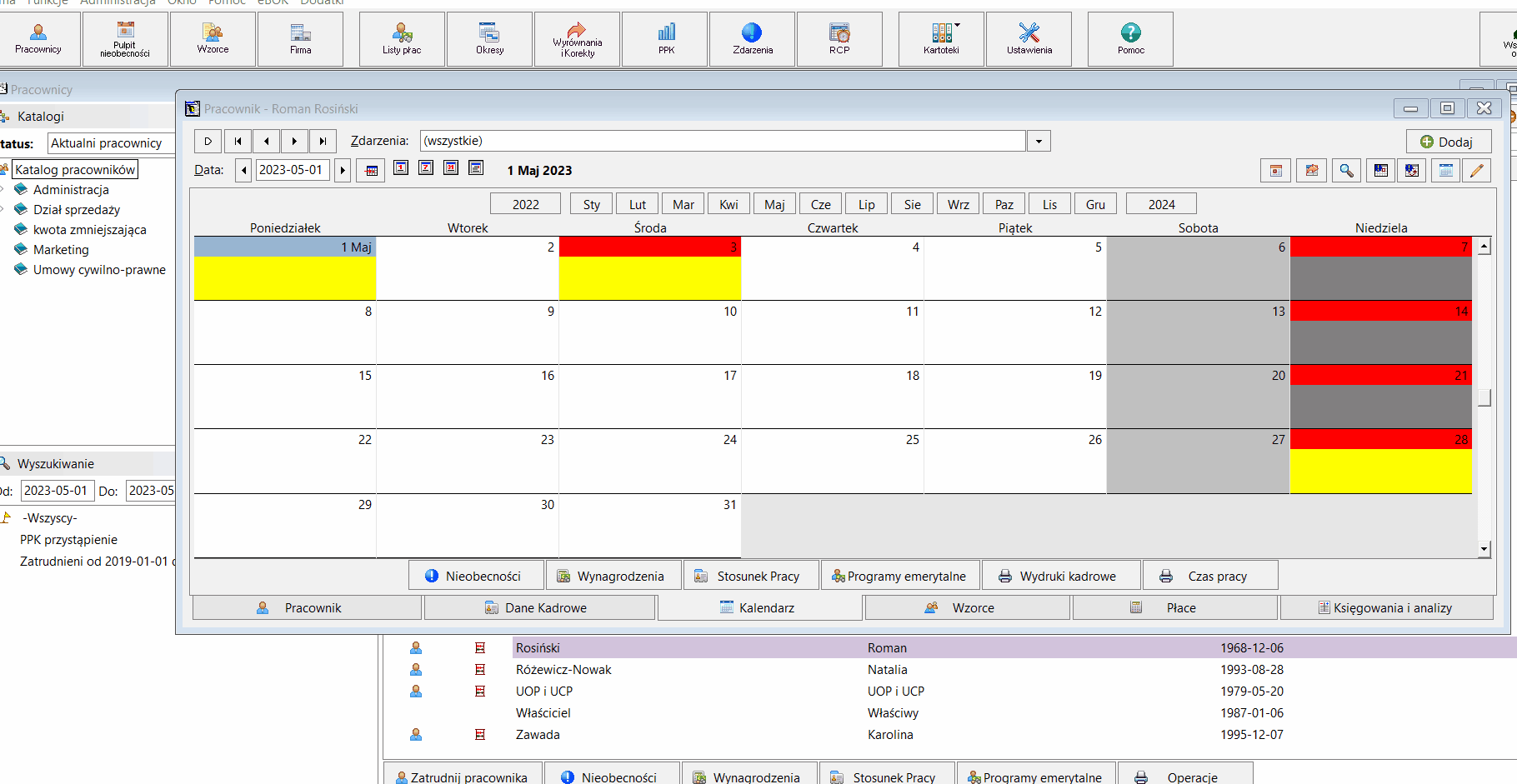Advance the date with right stepper arrow
The width and height of the screenshot is (1517, 784).
[343, 170]
